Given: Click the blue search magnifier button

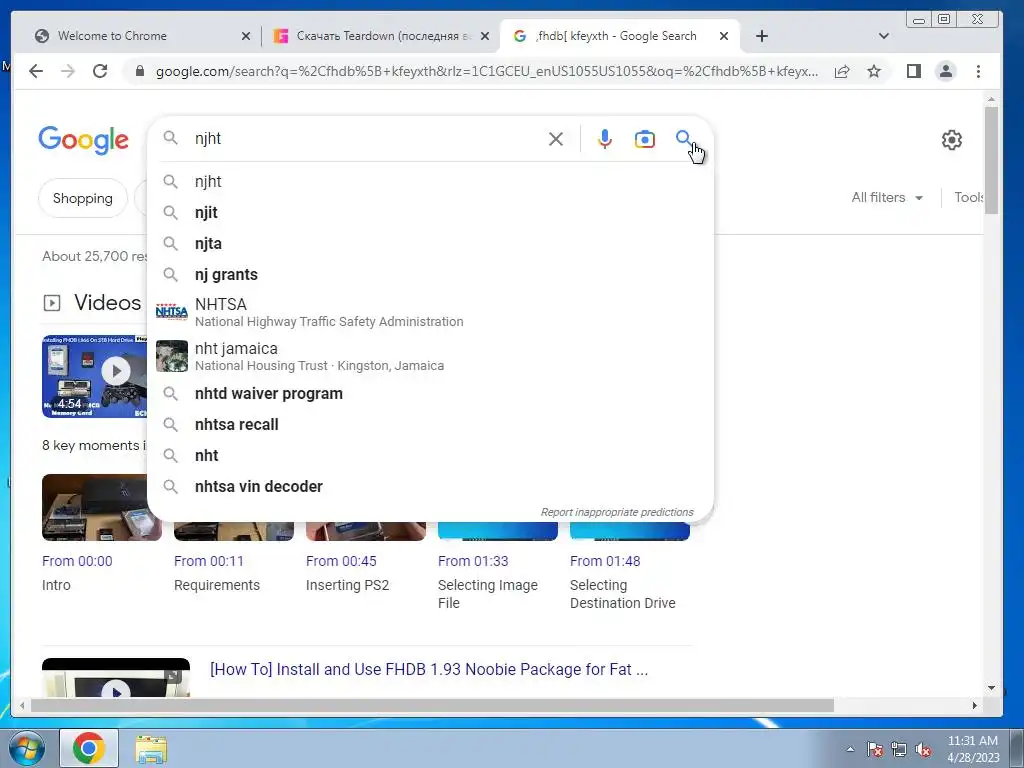Looking at the screenshot, I should pos(683,138).
